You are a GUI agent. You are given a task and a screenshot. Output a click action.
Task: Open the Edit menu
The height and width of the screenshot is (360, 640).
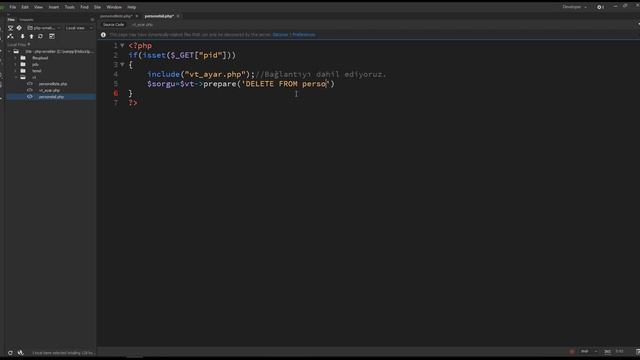pyautogui.click(x=25, y=7)
